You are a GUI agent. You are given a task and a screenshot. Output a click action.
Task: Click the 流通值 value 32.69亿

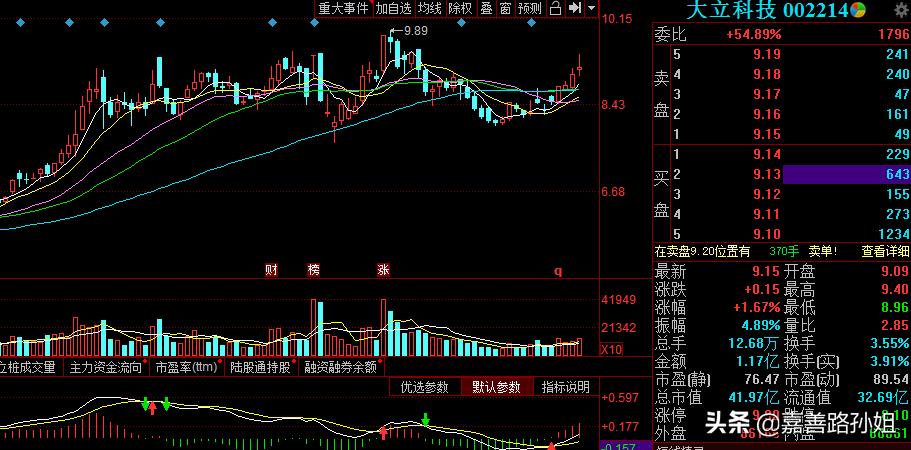click(884, 398)
